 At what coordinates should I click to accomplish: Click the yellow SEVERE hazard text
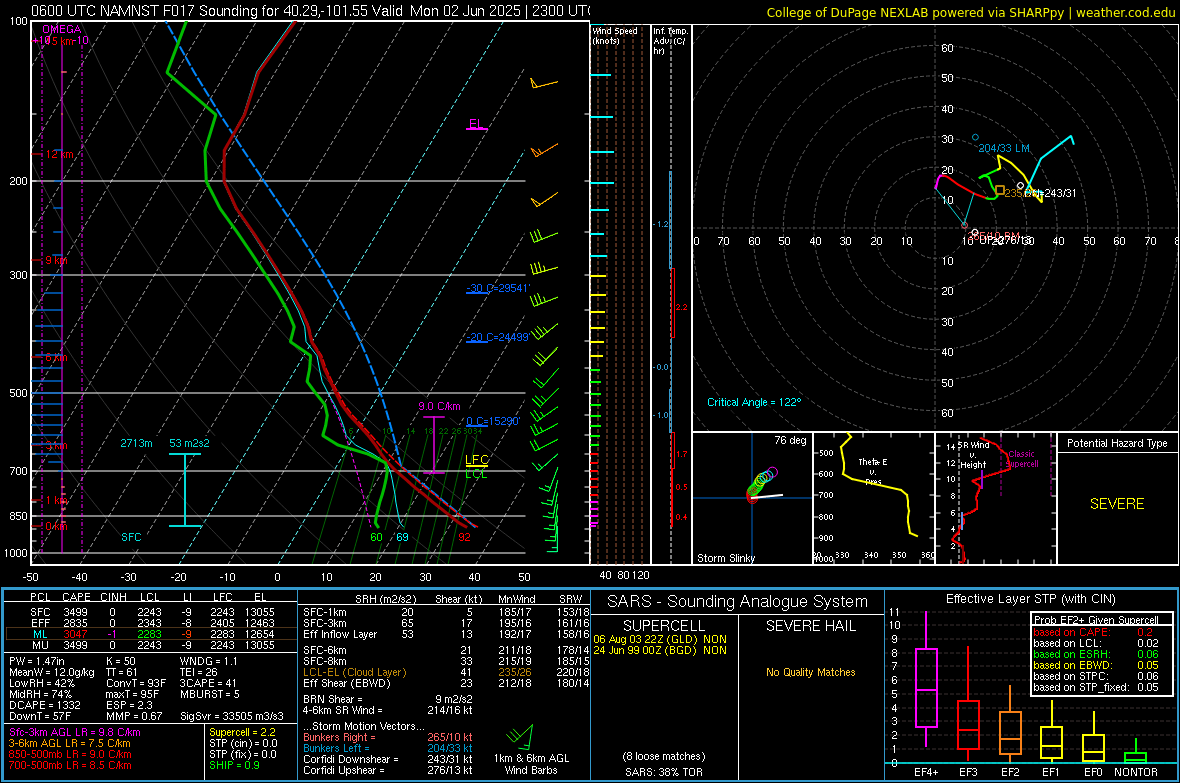(x=1117, y=504)
